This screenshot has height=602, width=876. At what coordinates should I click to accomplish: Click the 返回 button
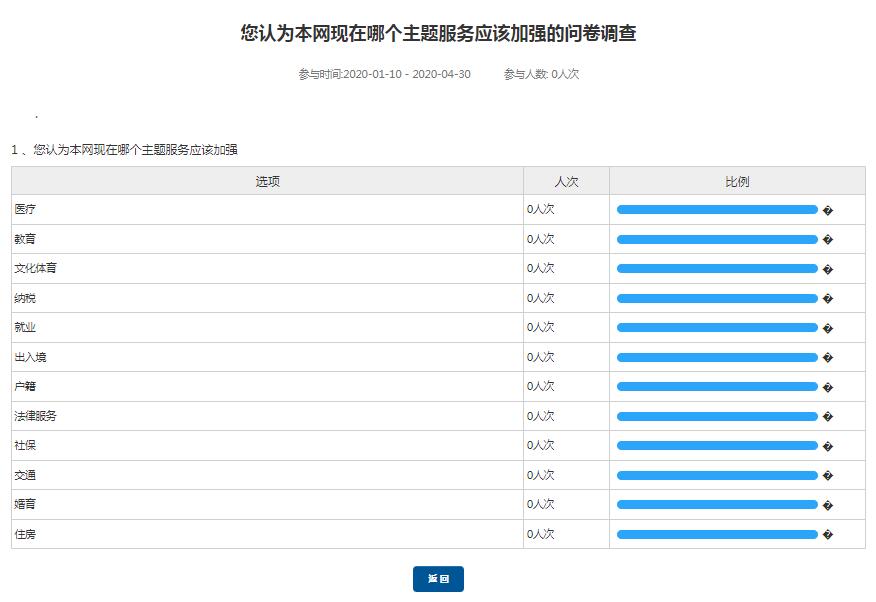(438, 579)
